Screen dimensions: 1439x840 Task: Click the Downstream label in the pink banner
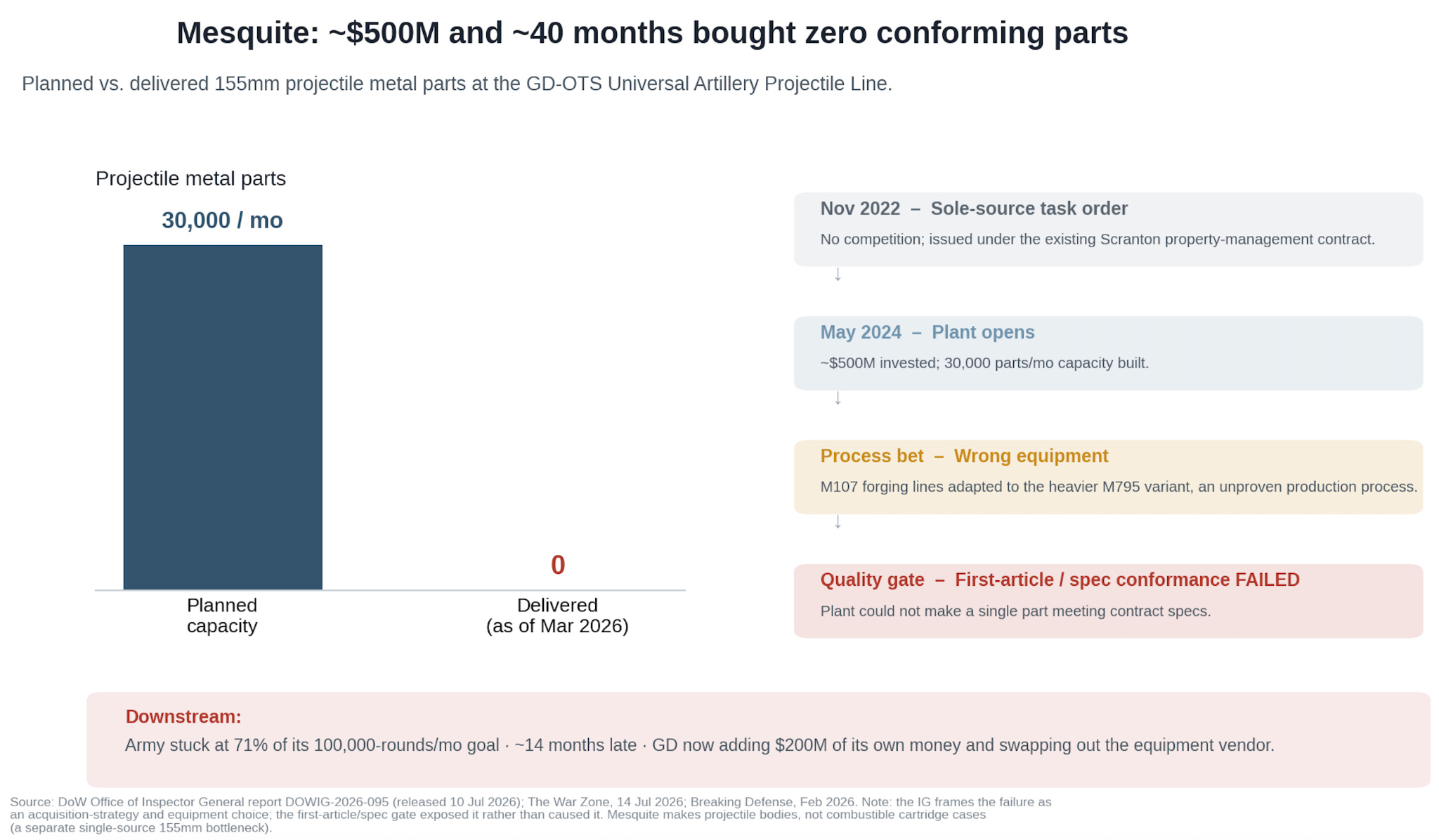click(x=183, y=716)
